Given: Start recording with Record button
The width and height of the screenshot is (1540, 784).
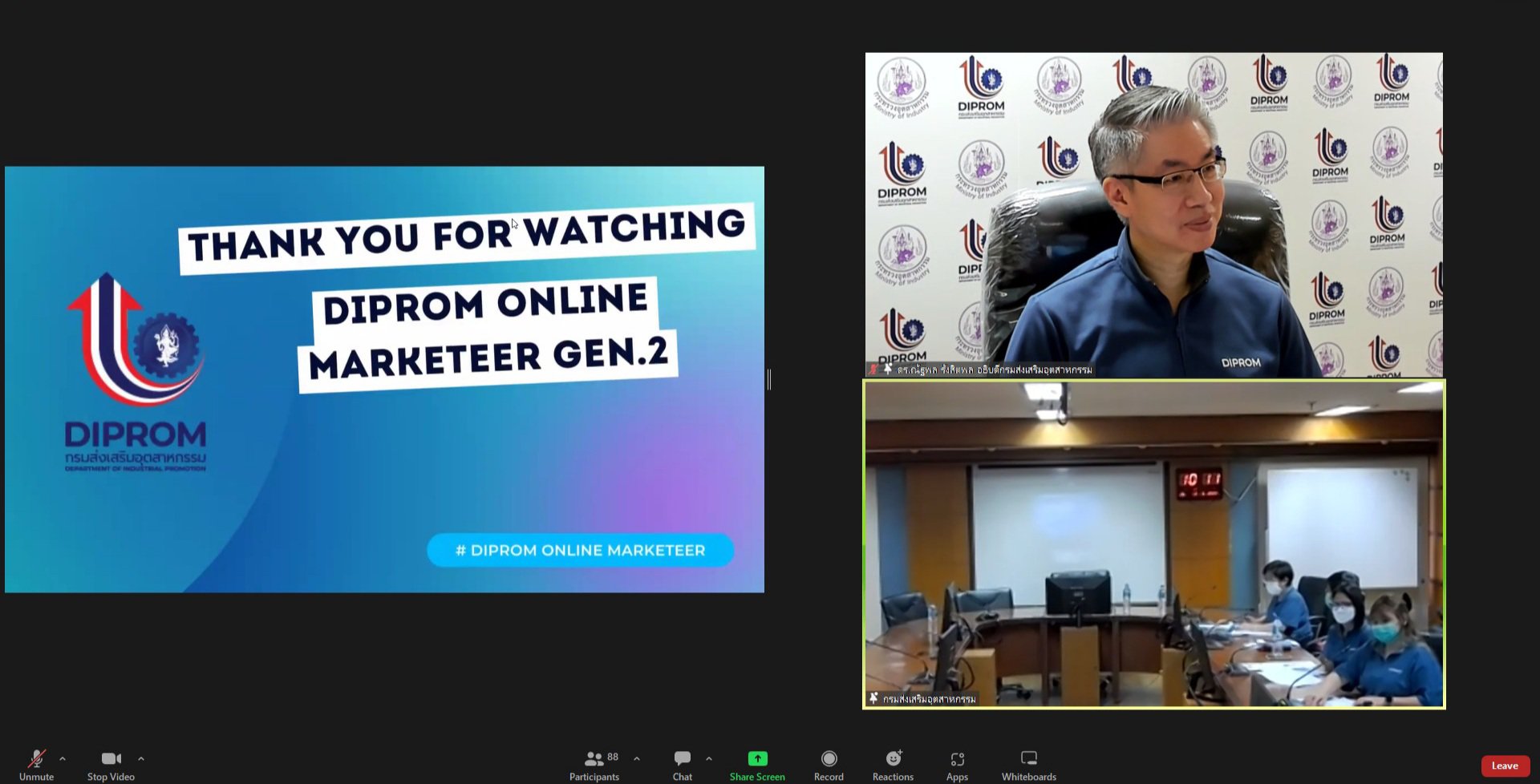Looking at the screenshot, I should point(829,765).
